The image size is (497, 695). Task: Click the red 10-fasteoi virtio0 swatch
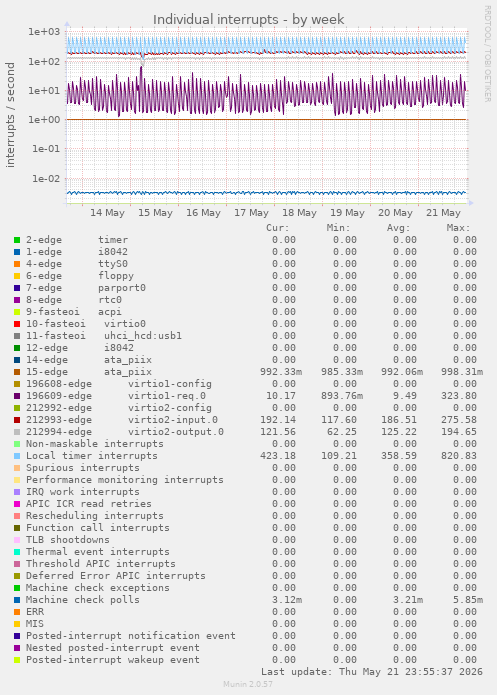[x=17, y=324]
